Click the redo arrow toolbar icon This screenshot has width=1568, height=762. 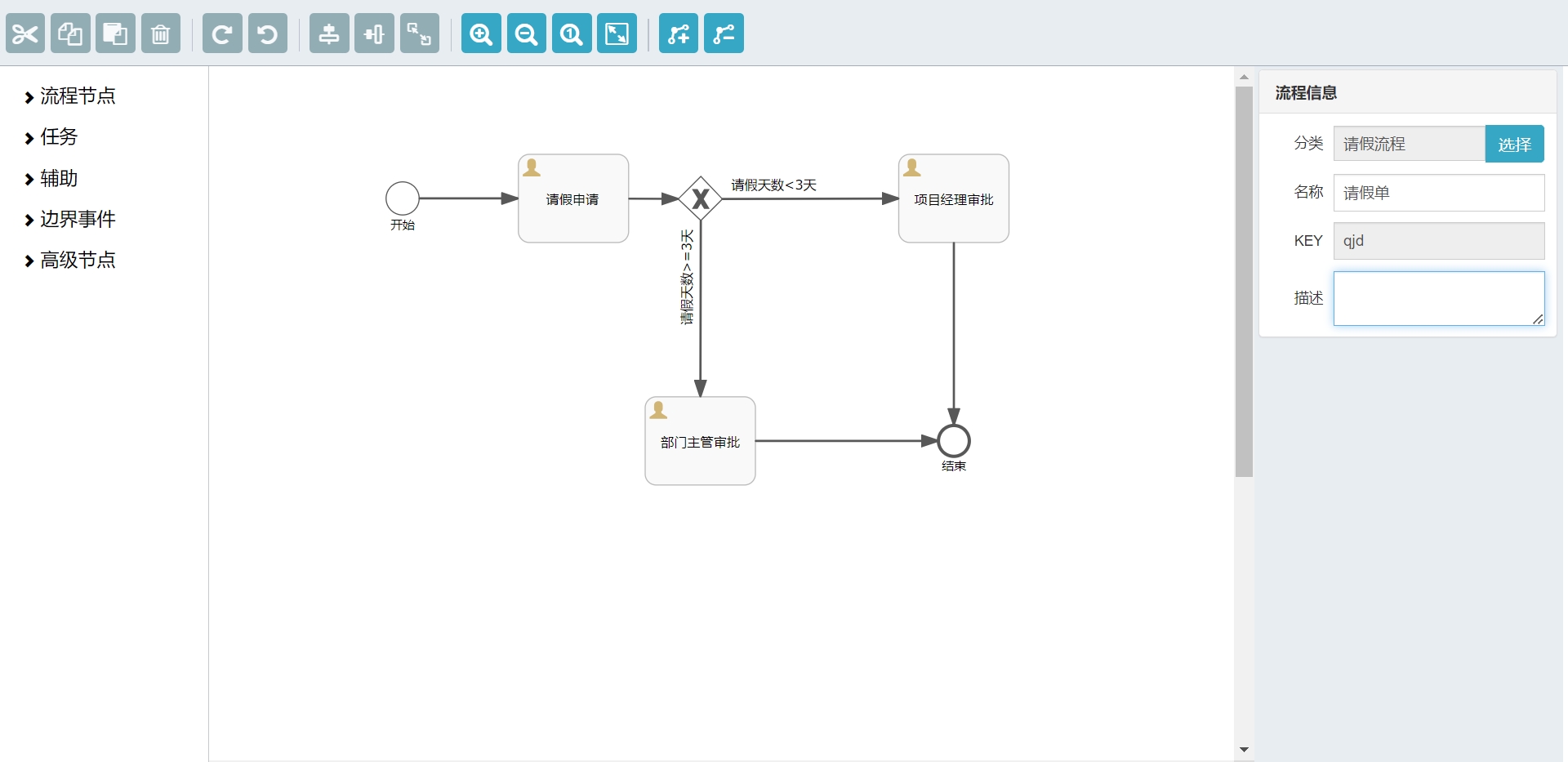[x=222, y=33]
